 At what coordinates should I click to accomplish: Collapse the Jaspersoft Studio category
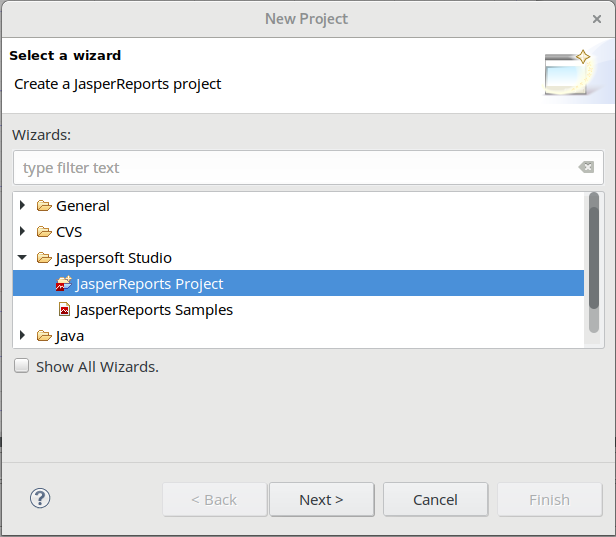pyautogui.click(x=23, y=258)
